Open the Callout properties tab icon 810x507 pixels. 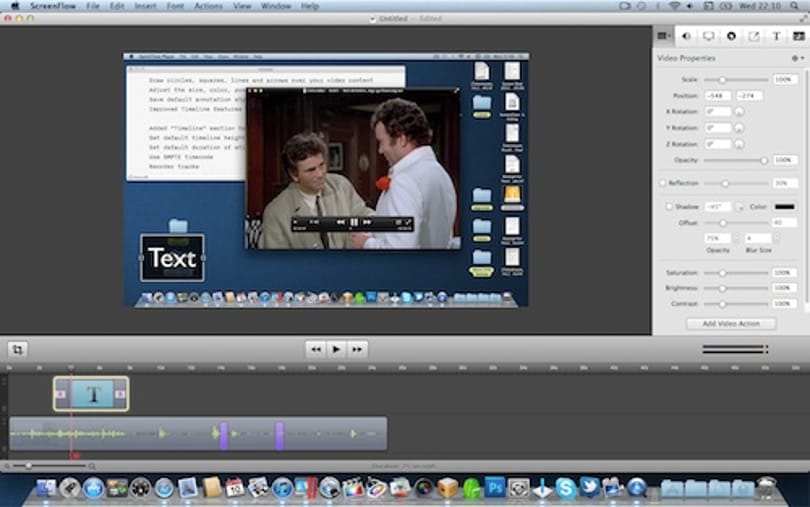(731, 36)
